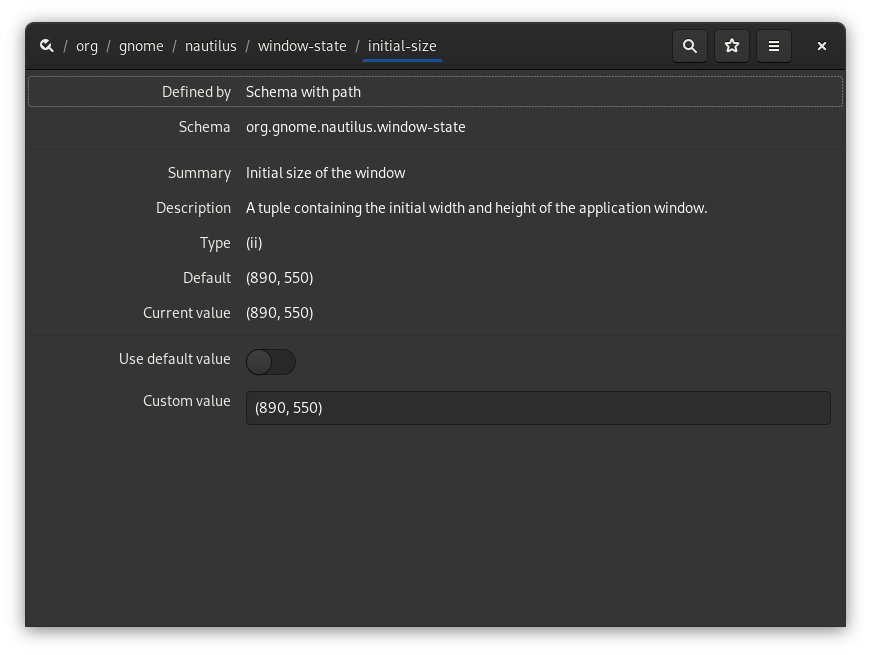Close the dconf Editor window
The image size is (871, 655).
pyautogui.click(x=821, y=46)
